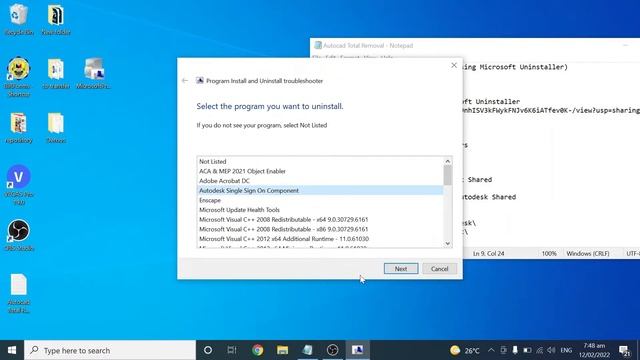Select ACA & MEP 2021 Object Enabler

pos(320,171)
